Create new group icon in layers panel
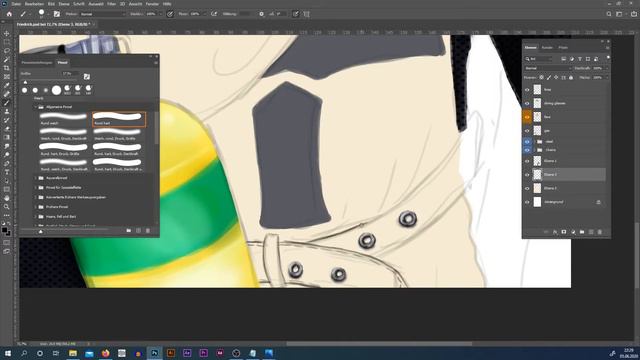 coord(582,232)
